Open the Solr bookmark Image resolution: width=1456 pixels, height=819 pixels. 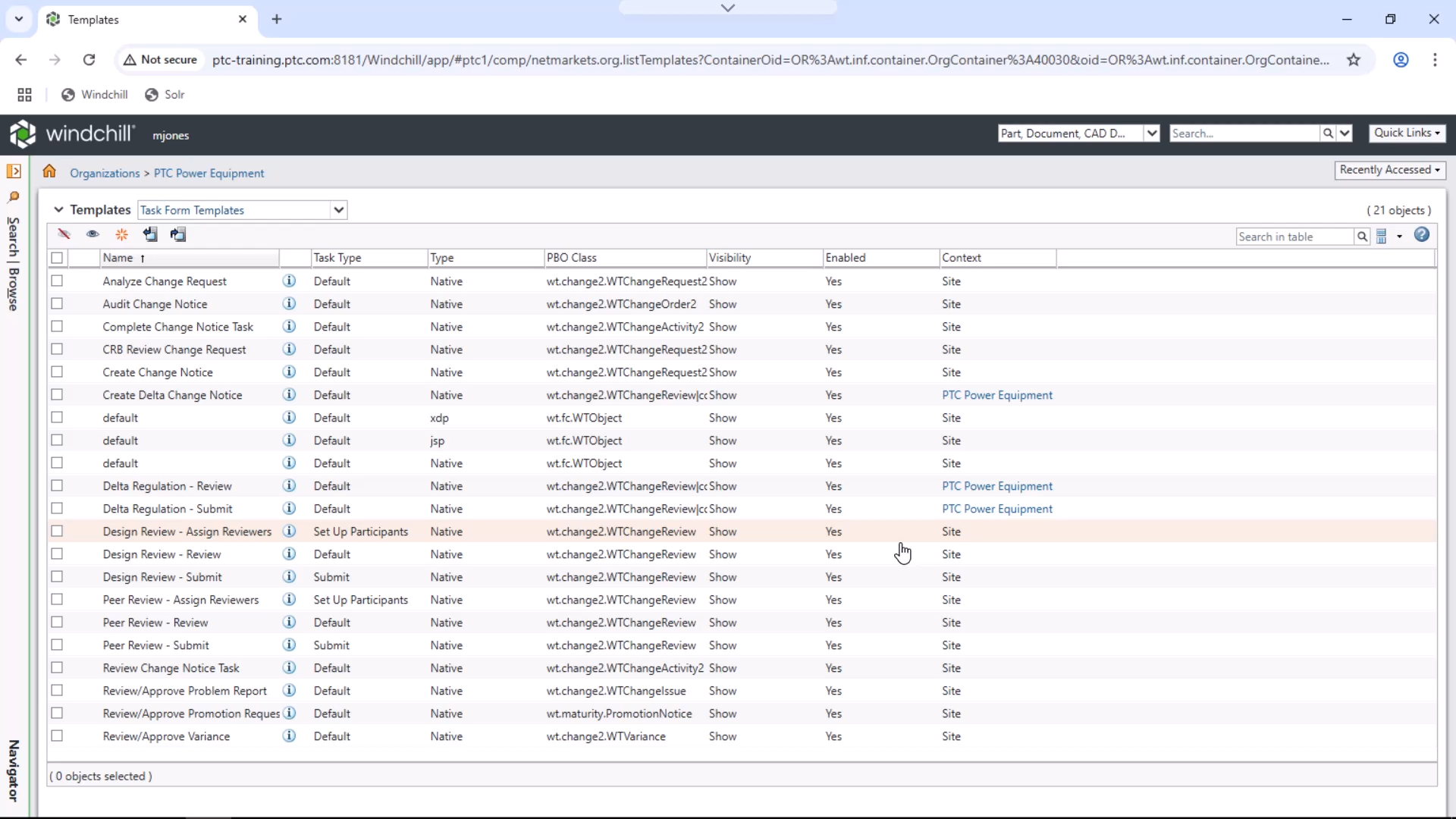point(165,95)
